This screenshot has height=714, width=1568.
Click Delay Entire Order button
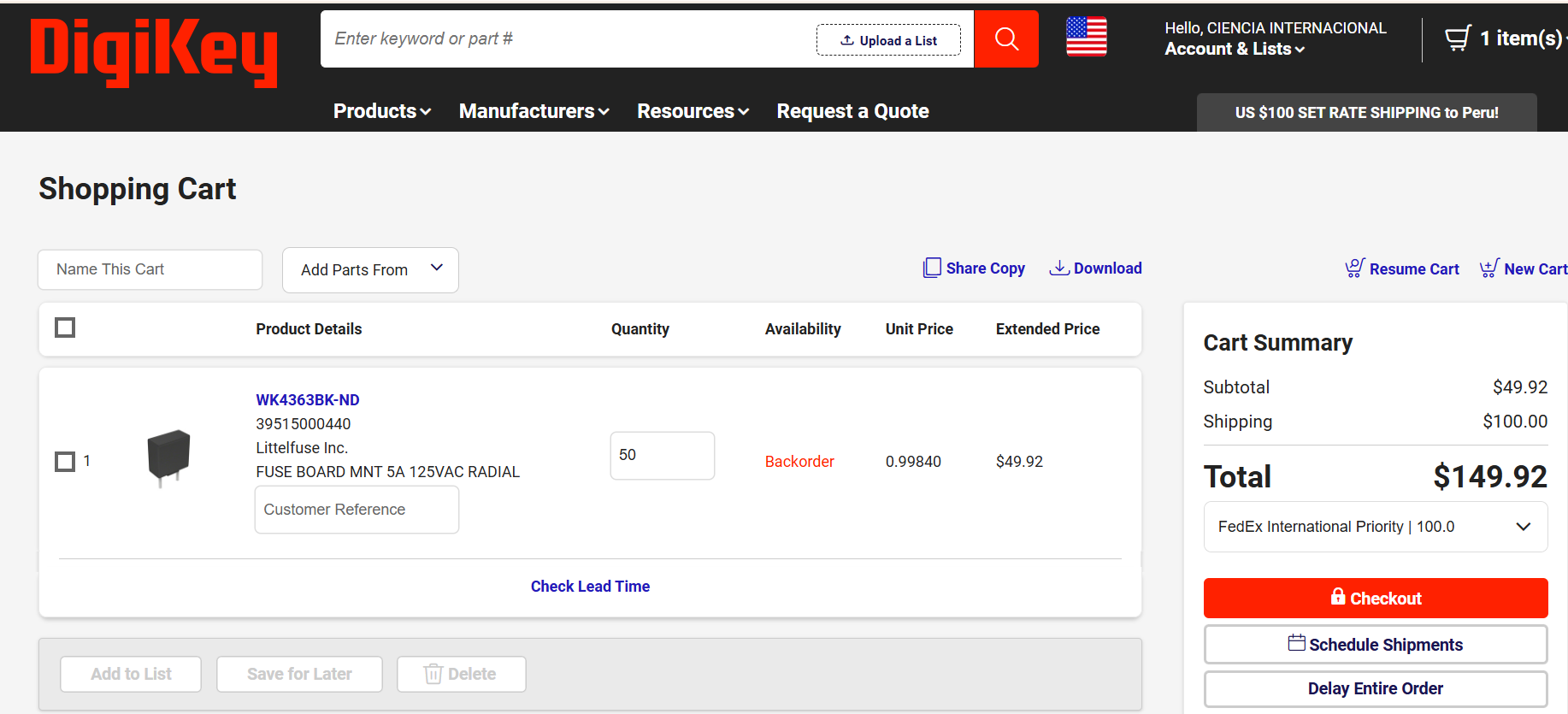(x=1376, y=688)
